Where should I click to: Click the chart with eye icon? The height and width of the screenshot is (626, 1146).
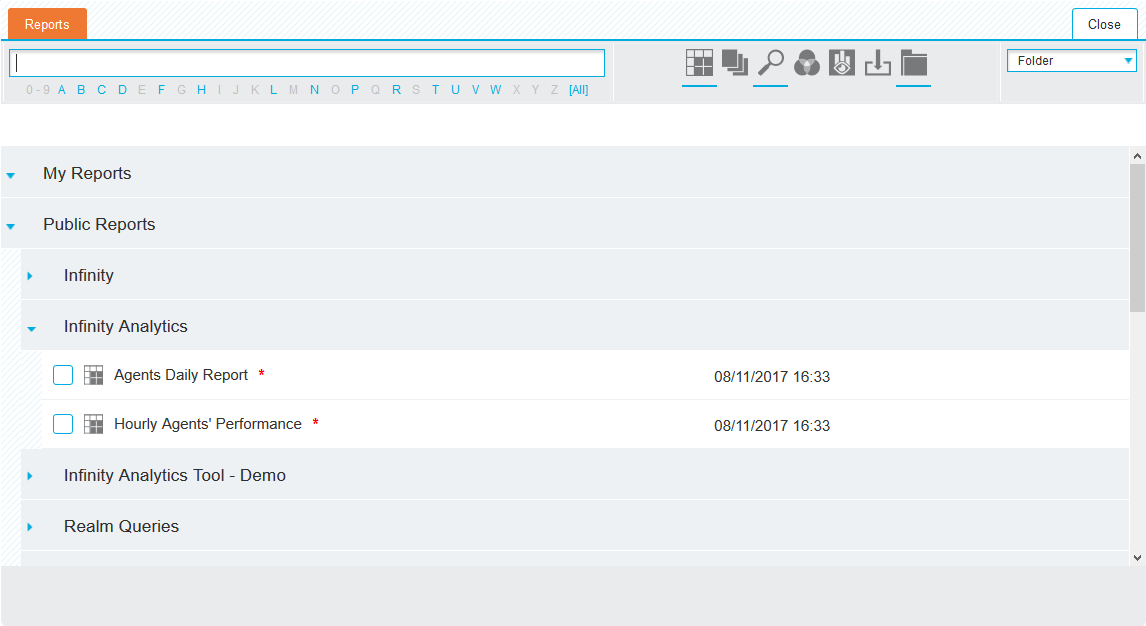pos(842,63)
